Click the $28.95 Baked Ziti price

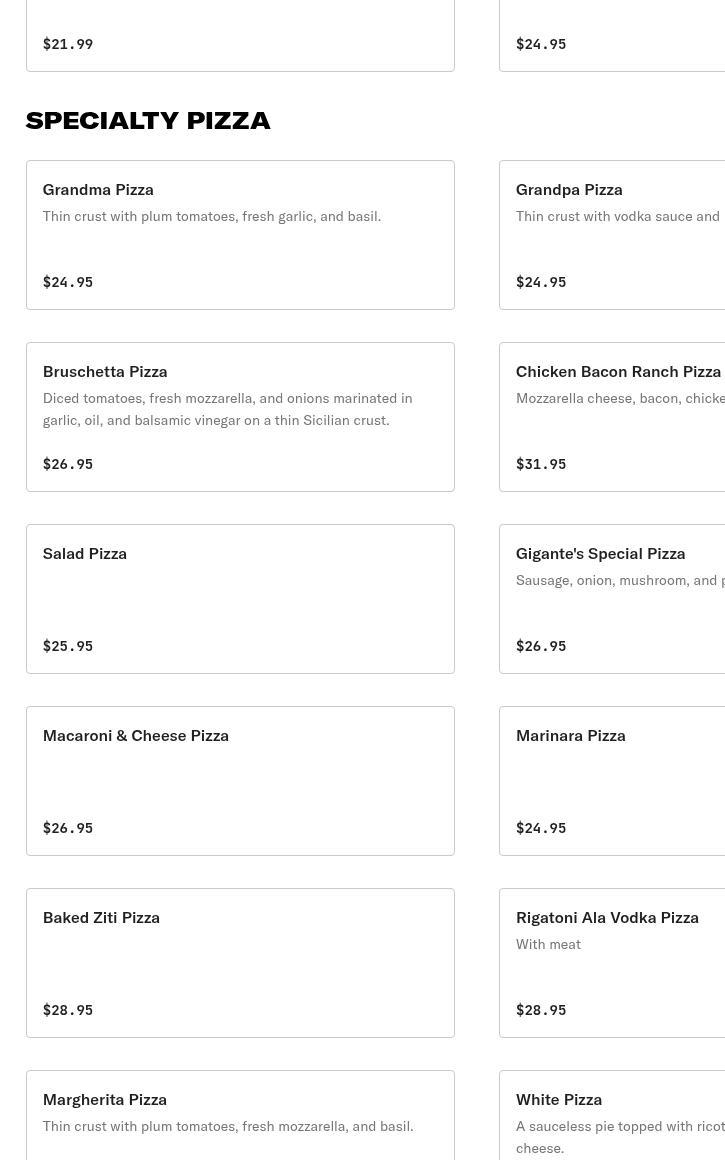68,1010
